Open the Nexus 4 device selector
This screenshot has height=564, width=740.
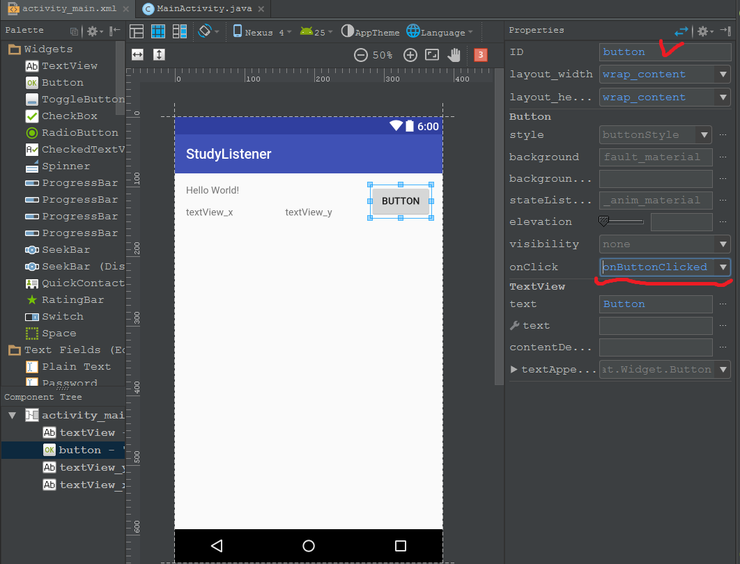tap(261, 32)
